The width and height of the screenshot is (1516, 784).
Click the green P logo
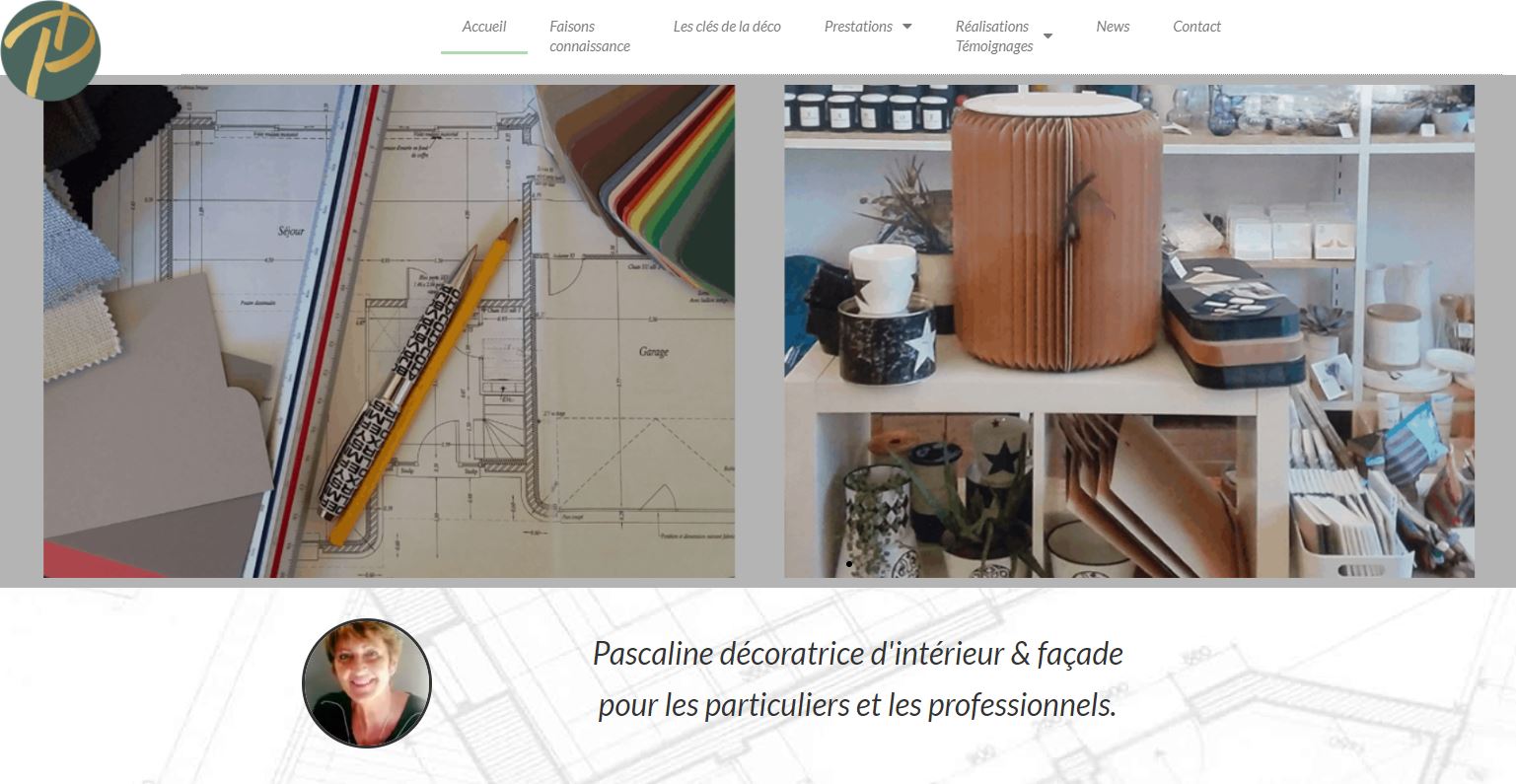point(50,51)
